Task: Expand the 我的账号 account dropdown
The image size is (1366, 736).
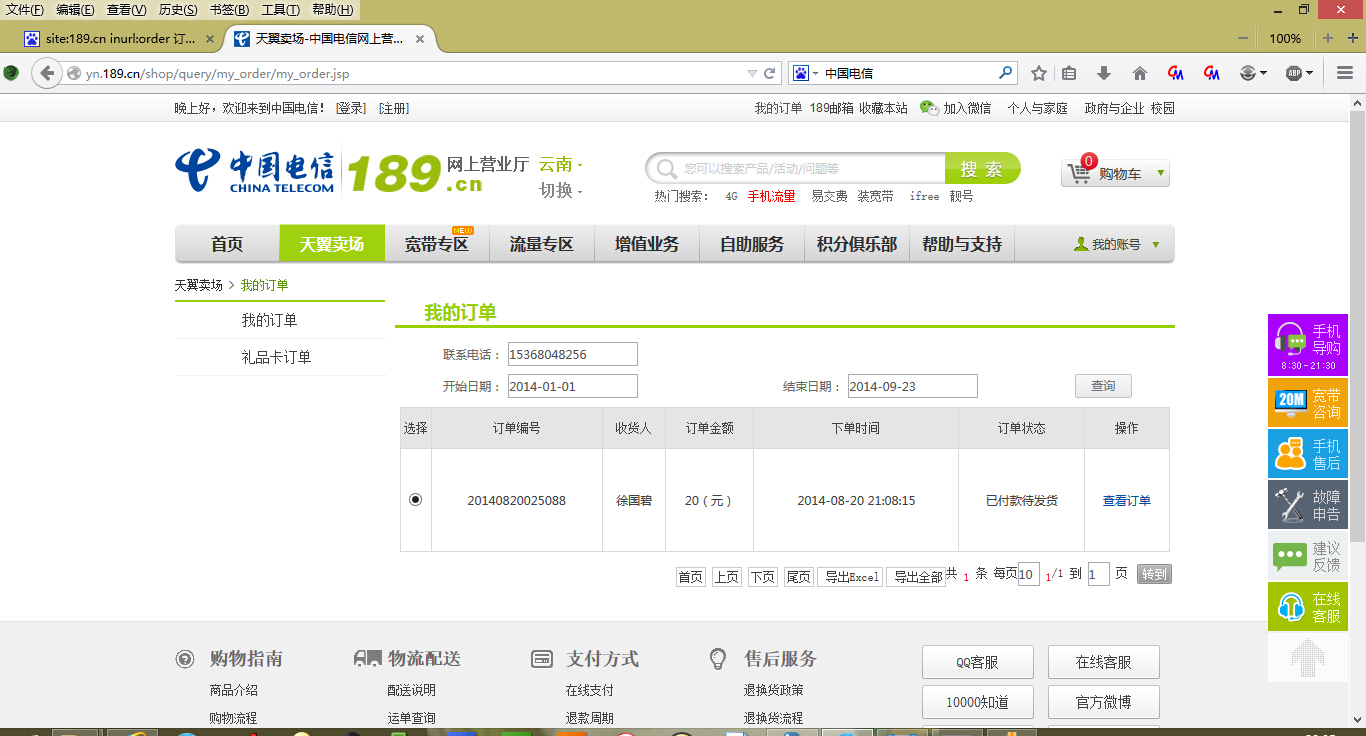Action: [1113, 243]
